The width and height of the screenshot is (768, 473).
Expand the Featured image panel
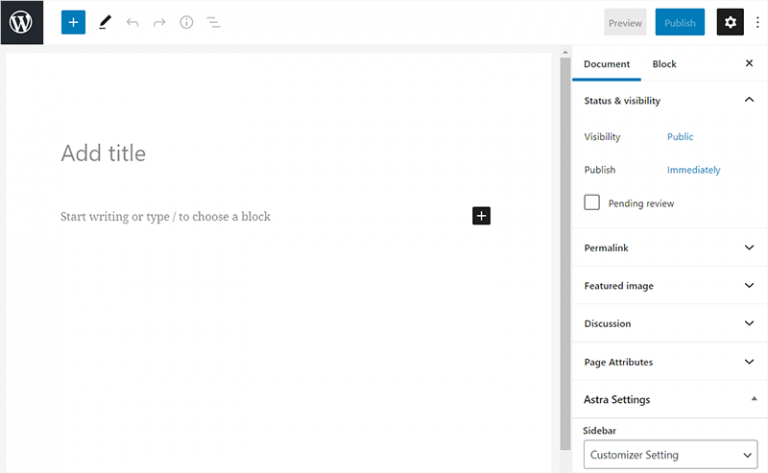[x=670, y=285]
